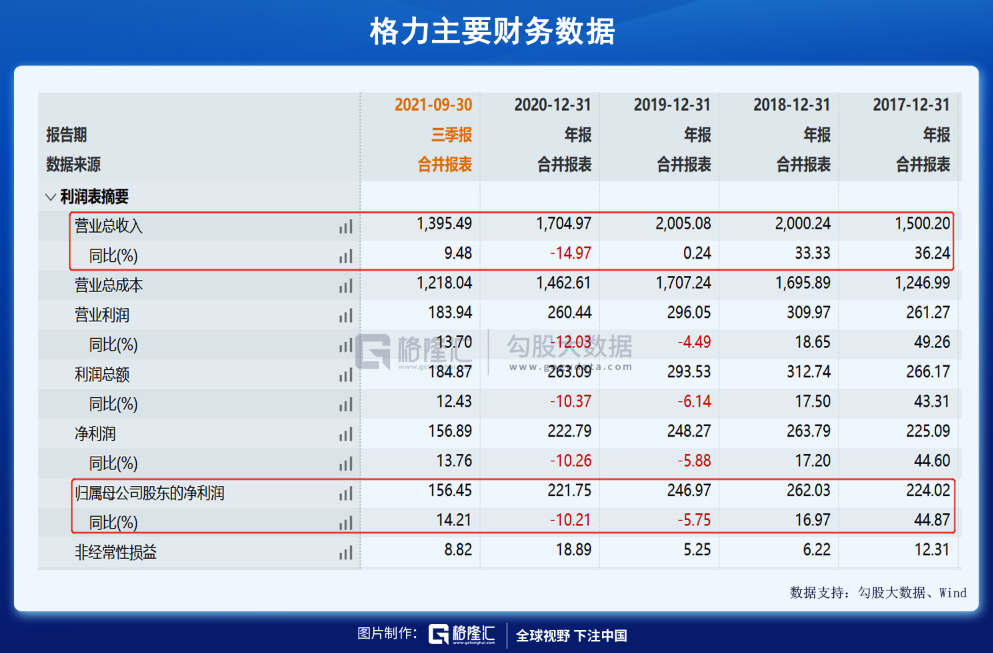993x653 pixels.
Task: Open the bar chart icon for 净利润
Action: (345, 434)
